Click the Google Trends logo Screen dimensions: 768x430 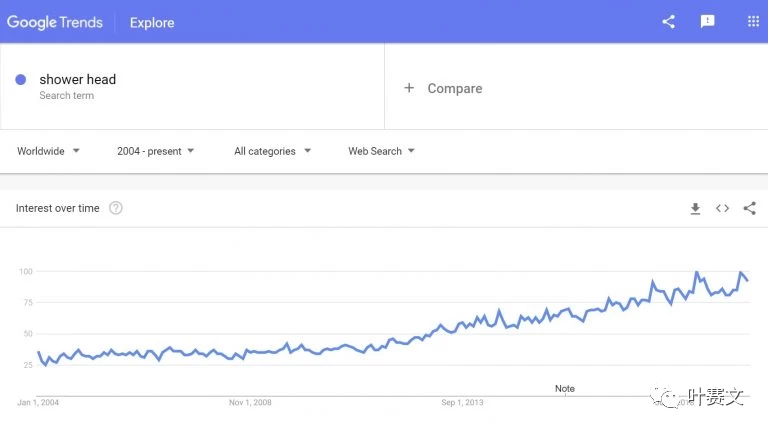(x=55, y=22)
